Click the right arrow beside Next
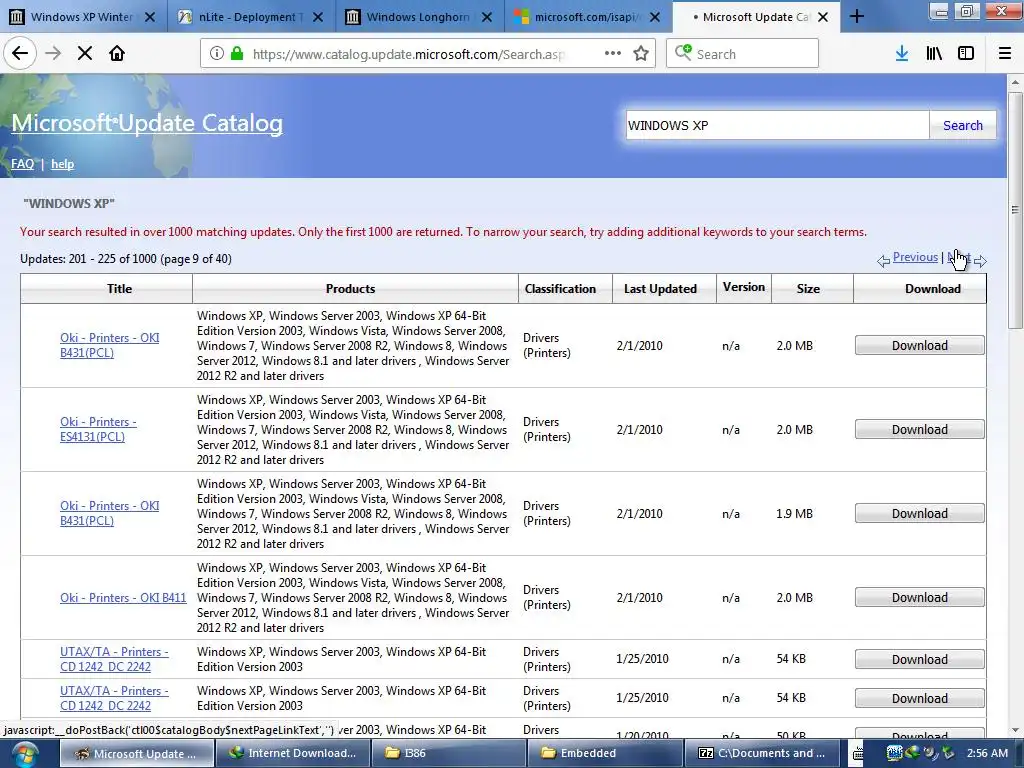1024x768 pixels. tap(980, 261)
